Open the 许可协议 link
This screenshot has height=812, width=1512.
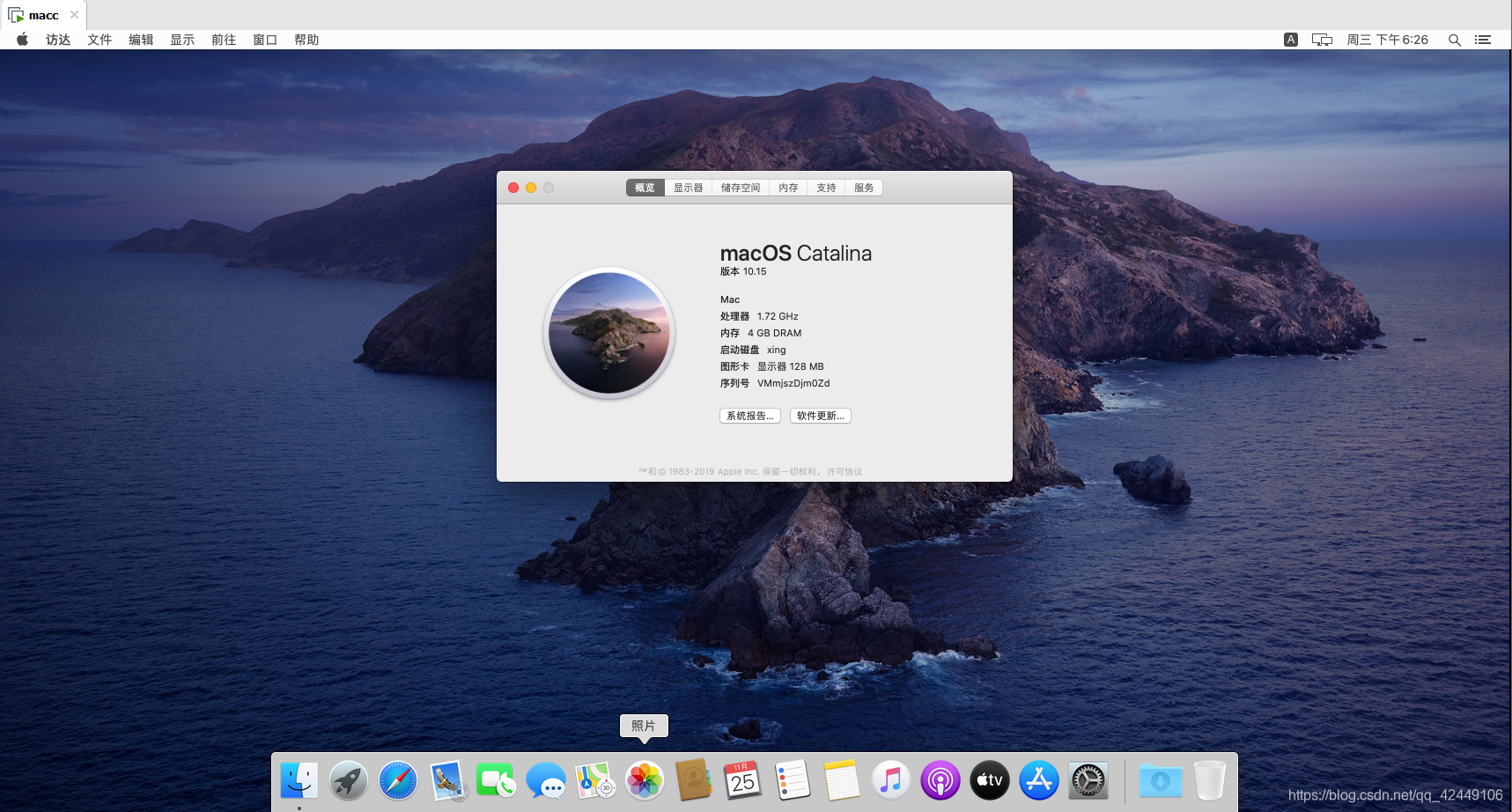coord(845,472)
